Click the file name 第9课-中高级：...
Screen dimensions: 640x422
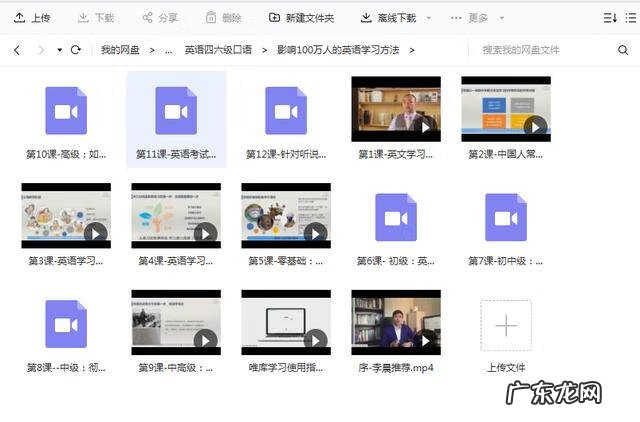(x=176, y=368)
